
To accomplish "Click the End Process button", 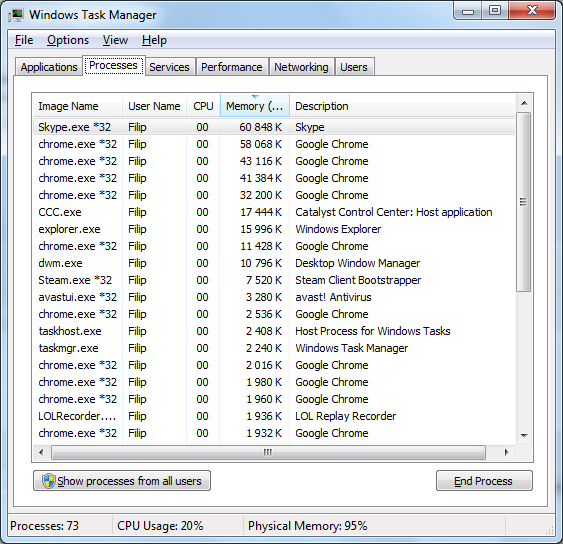I will pos(484,480).
